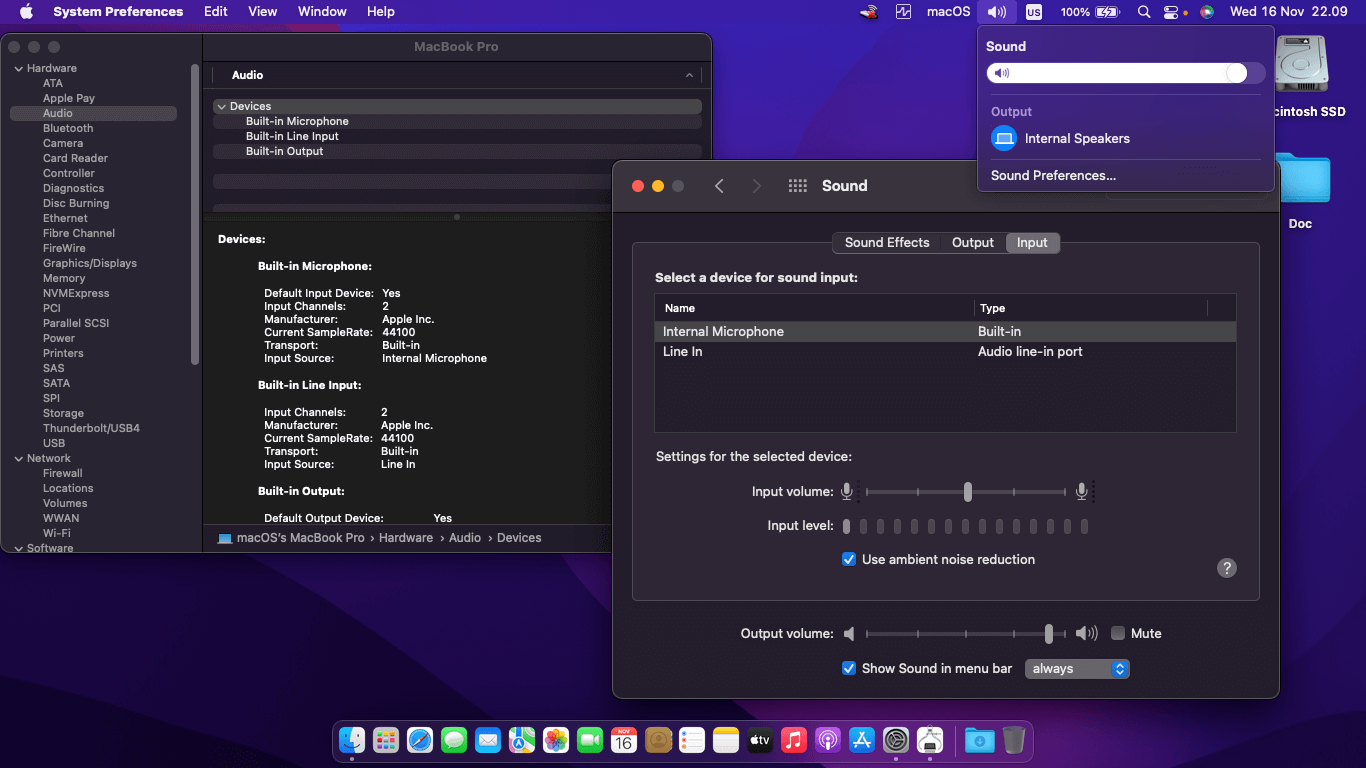1366x768 pixels.
Task: Click Siri icon in menu bar
Action: click(1207, 12)
